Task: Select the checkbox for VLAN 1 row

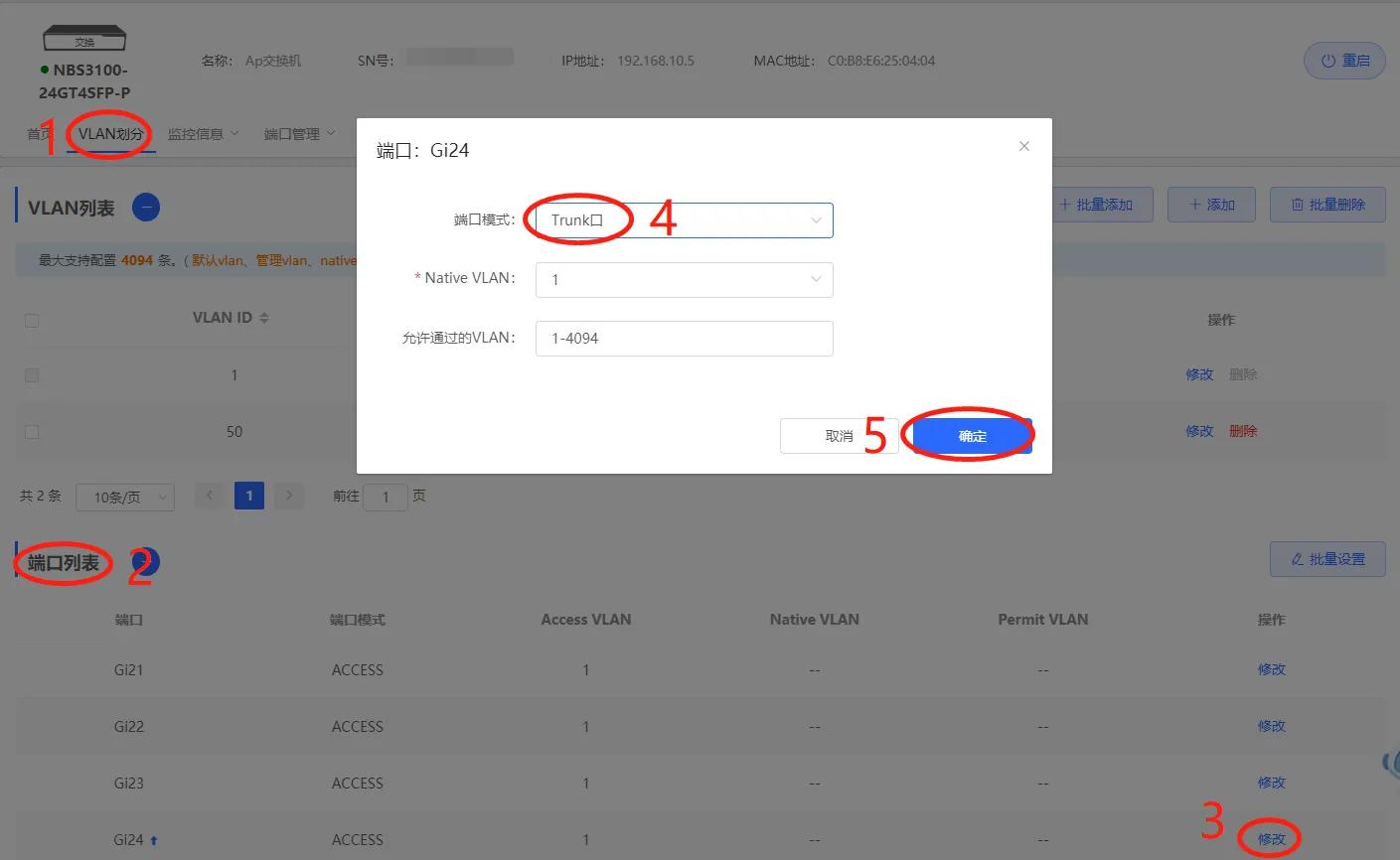Action: click(31, 374)
